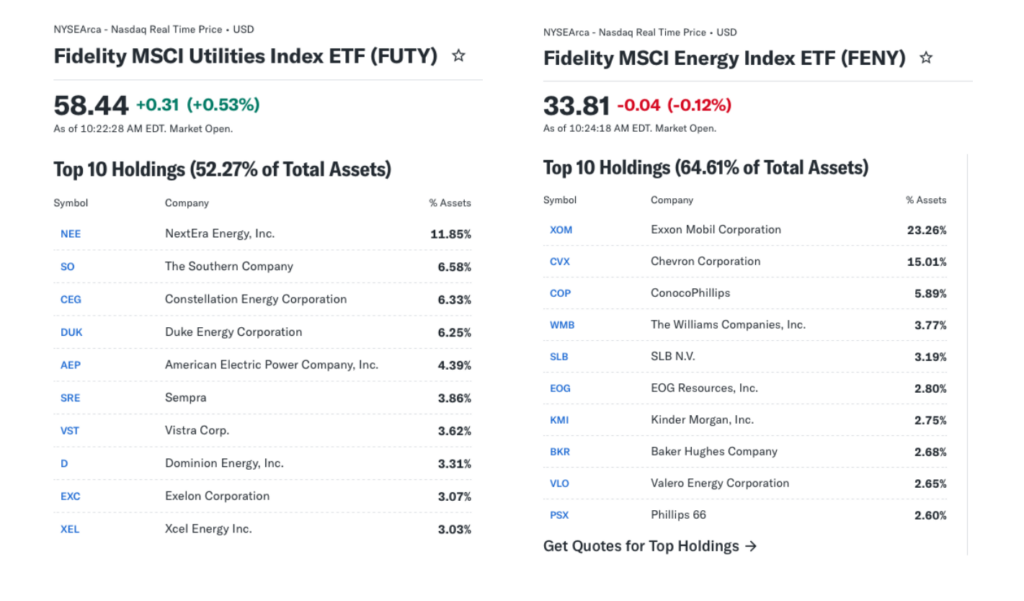Open the COP ticker link

pos(560,294)
